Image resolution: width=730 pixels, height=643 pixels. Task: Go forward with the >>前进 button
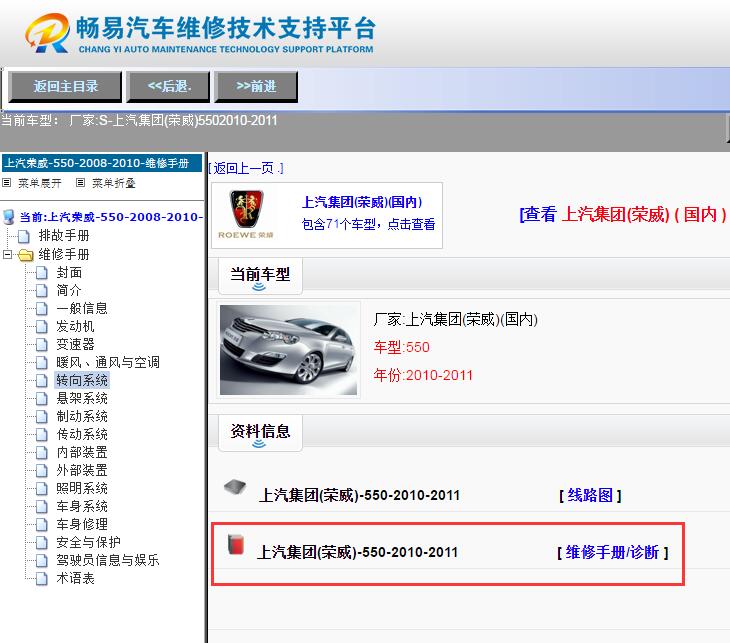click(256, 87)
